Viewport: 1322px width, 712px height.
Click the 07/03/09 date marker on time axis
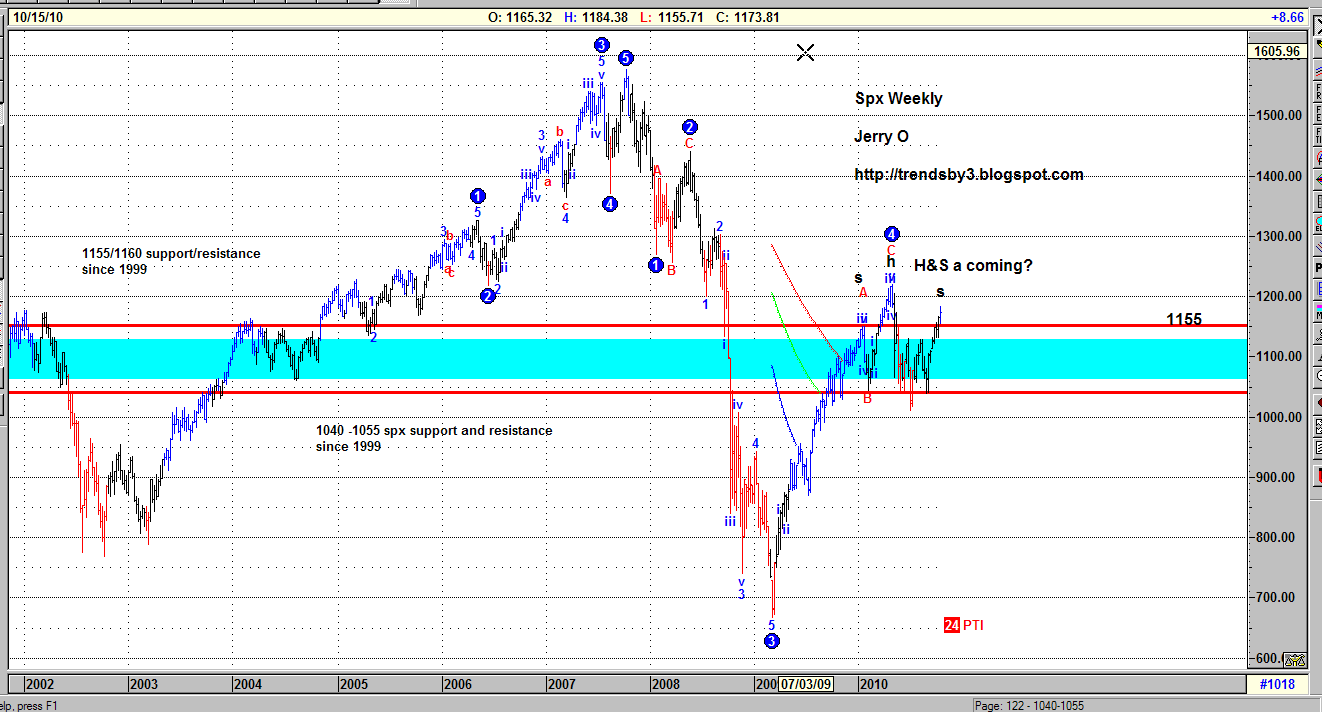click(805, 685)
